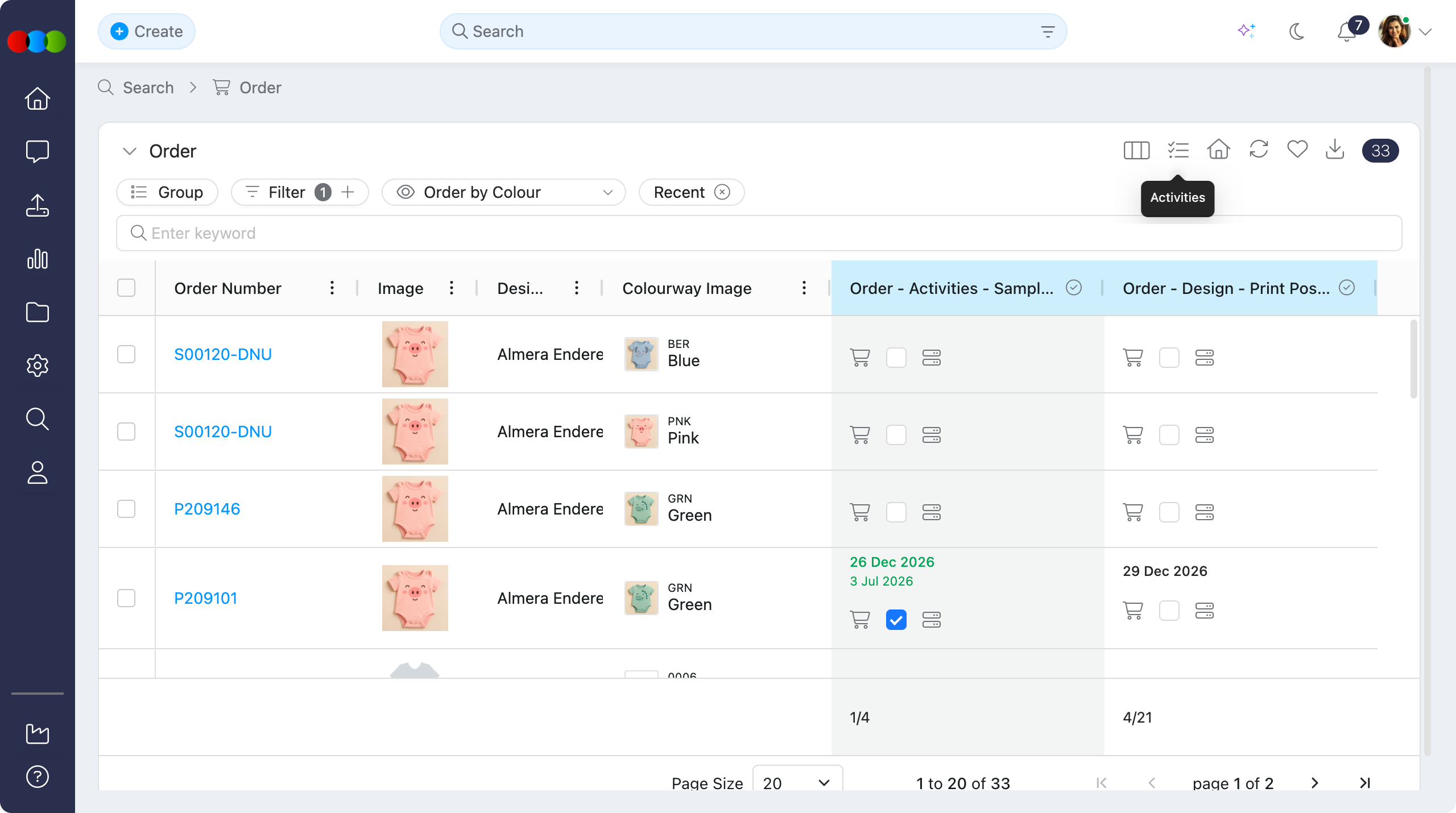Open the factory icon at sidebar bottom
The height and width of the screenshot is (813, 1456).
(38, 733)
